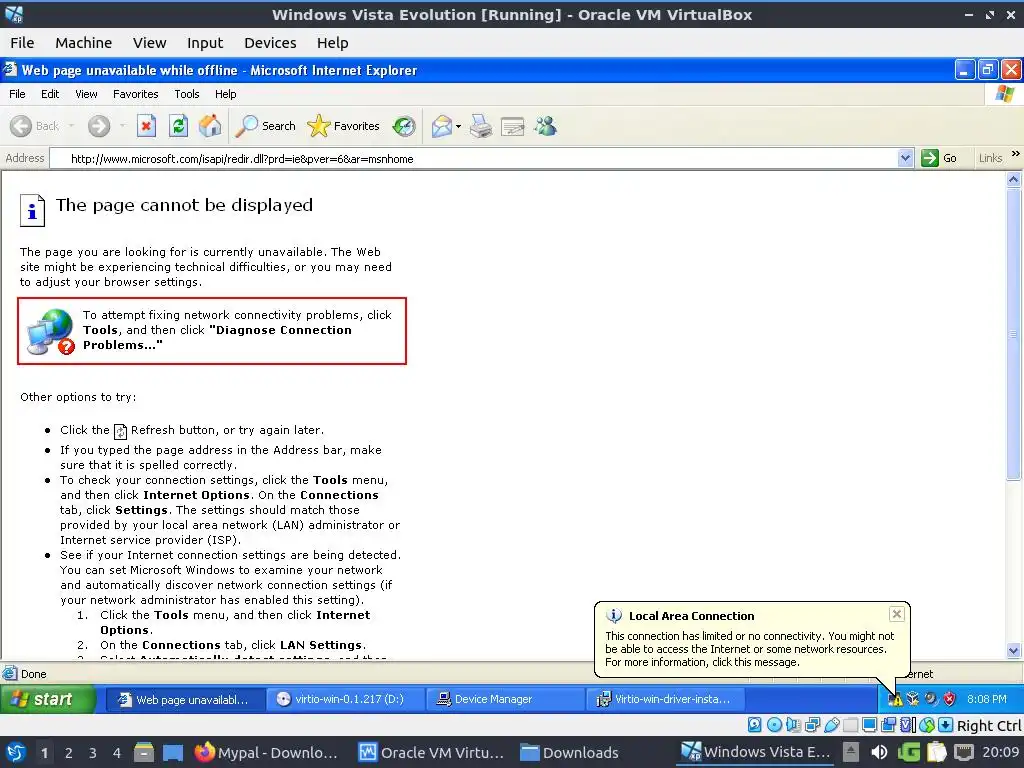Click the Mail envelope toolbar icon

442,126
